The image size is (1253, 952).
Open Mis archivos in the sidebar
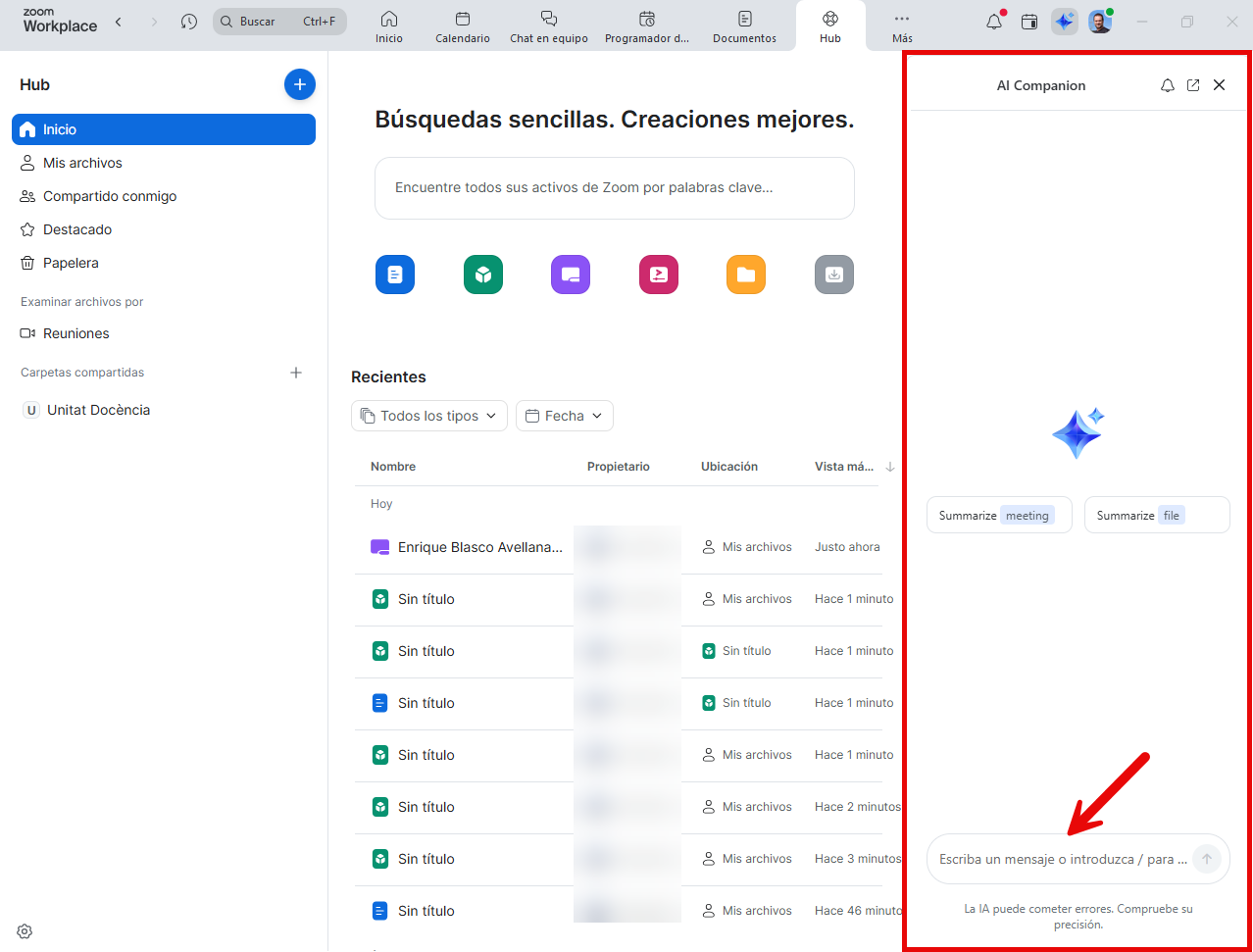tap(82, 163)
